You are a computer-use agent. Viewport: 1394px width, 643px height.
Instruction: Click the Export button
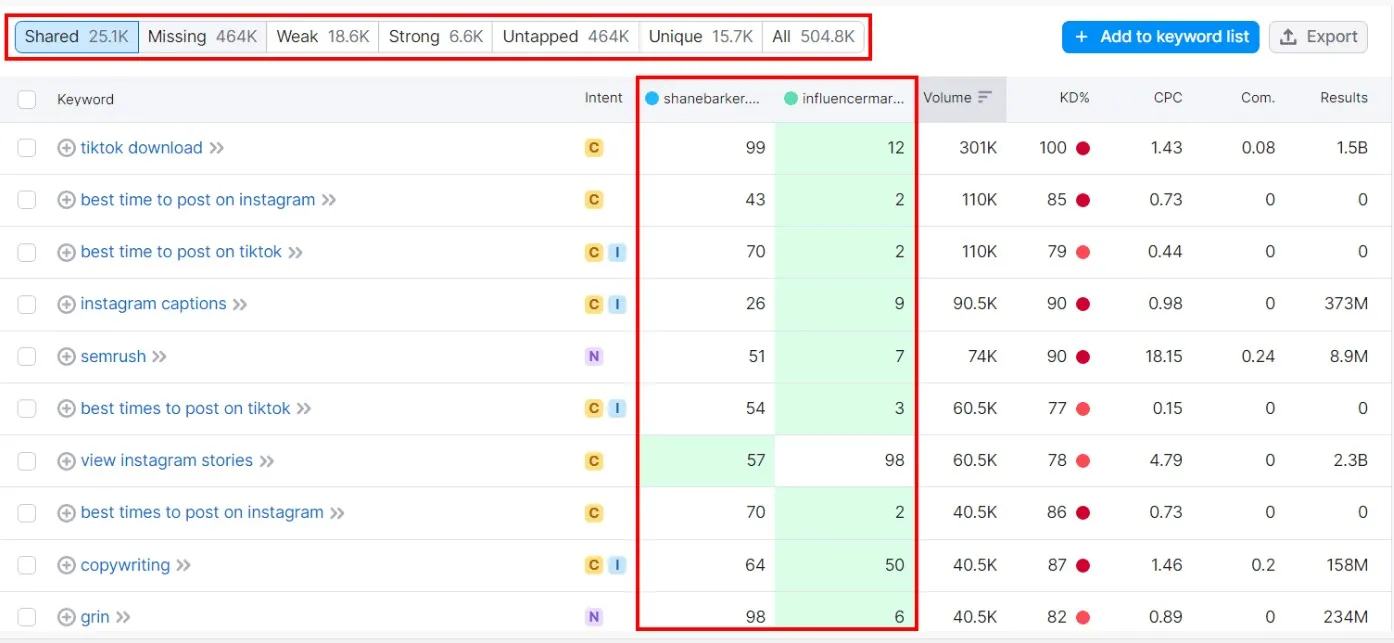pyautogui.click(x=1319, y=37)
